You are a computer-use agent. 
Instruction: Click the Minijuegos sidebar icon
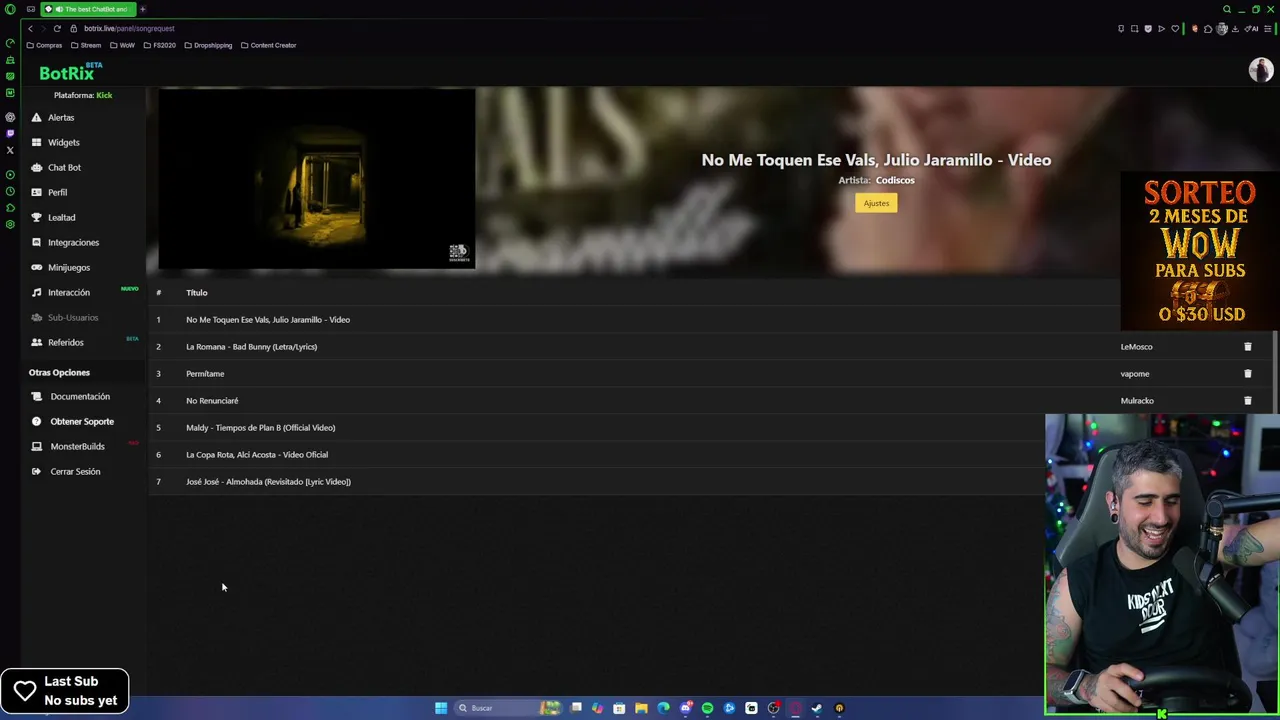pos(37,268)
